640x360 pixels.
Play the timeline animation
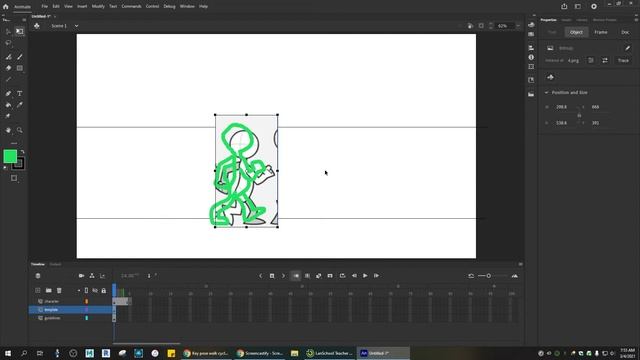(x=365, y=276)
